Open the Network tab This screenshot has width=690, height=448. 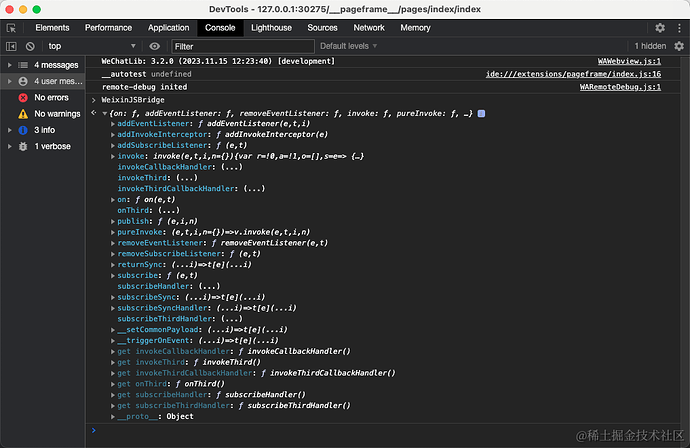[369, 28]
